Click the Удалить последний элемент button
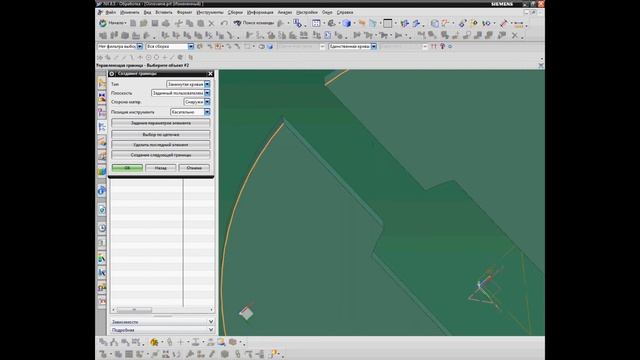 pos(161,144)
